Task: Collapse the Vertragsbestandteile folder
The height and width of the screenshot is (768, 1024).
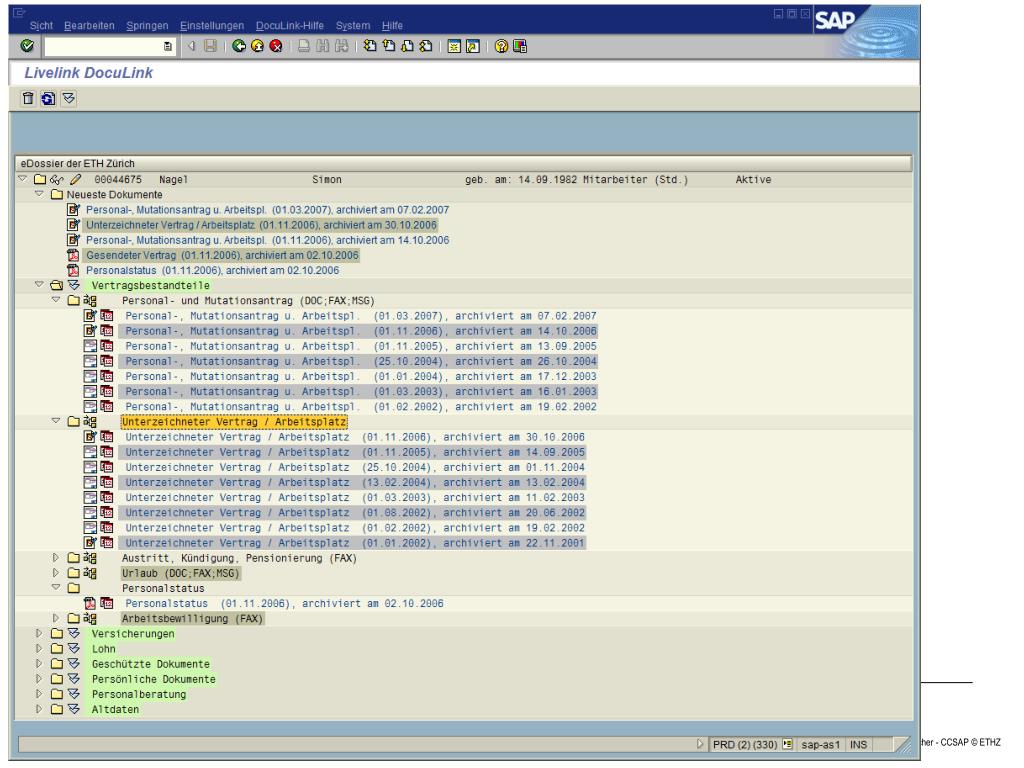Action: 39,285
